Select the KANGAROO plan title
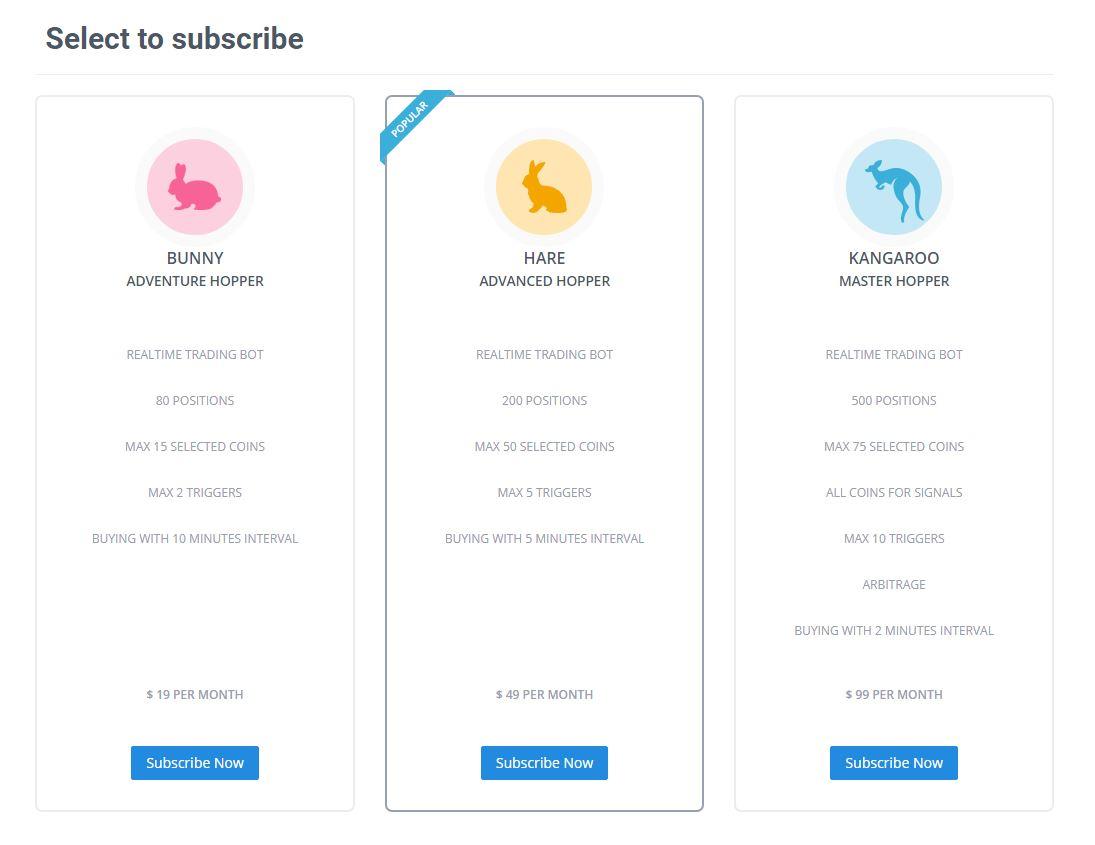1095x845 pixels. click(894, 258)
